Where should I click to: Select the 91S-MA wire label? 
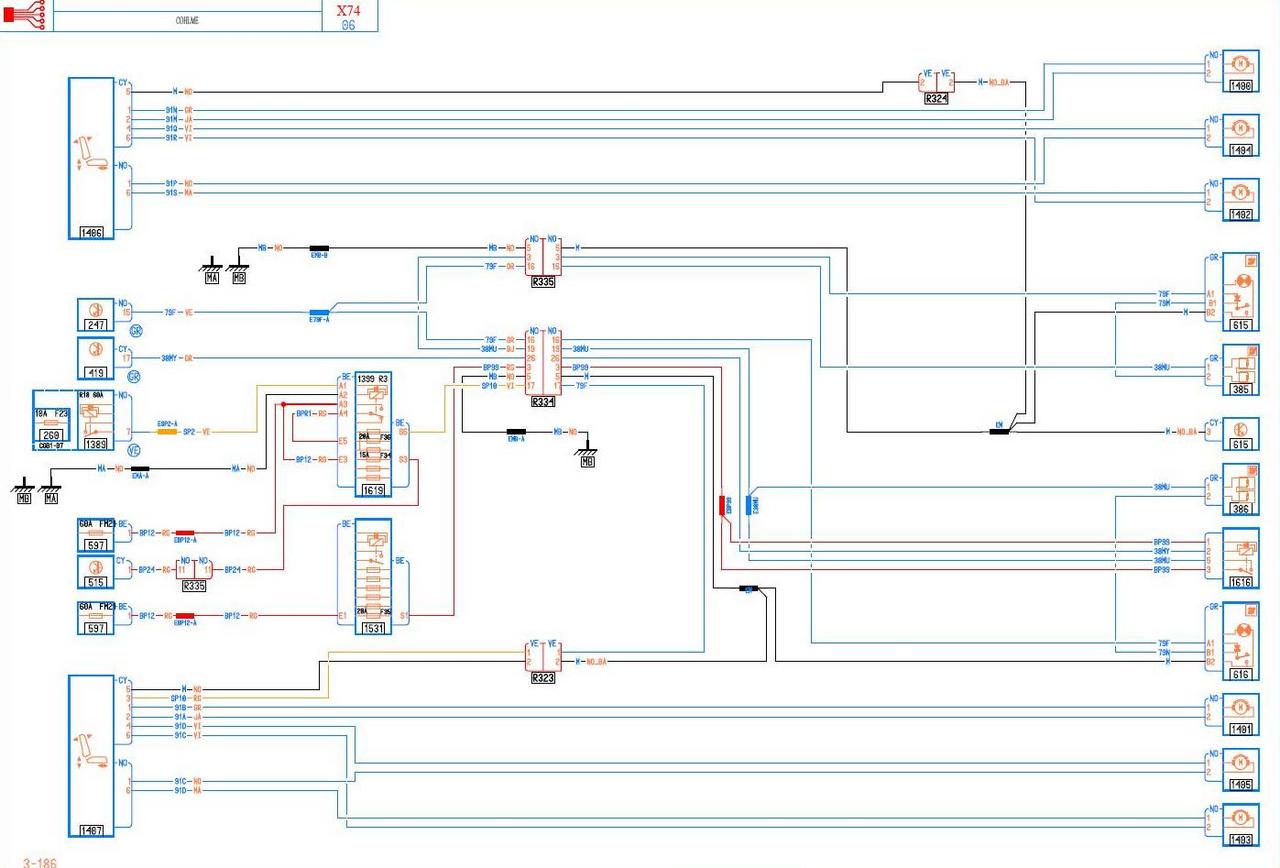point(179,193)
